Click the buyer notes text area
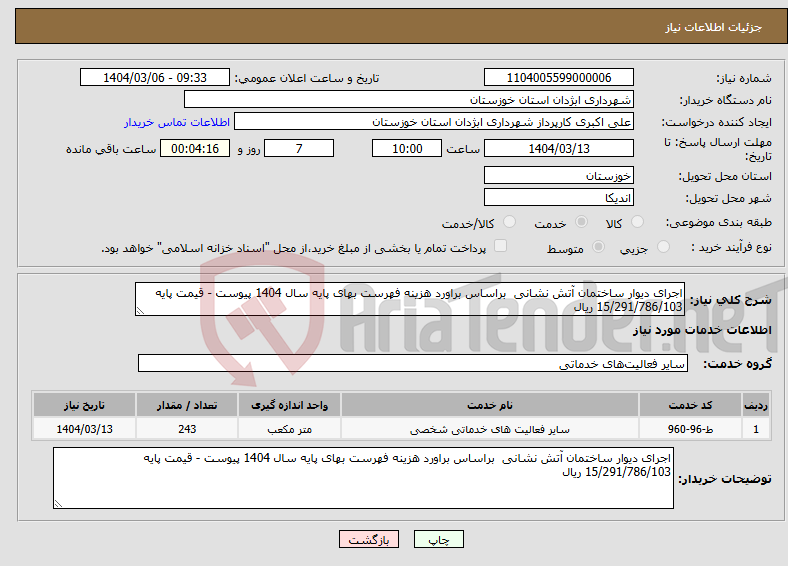The height and width of the screenshot is (566, 788). 363,478
